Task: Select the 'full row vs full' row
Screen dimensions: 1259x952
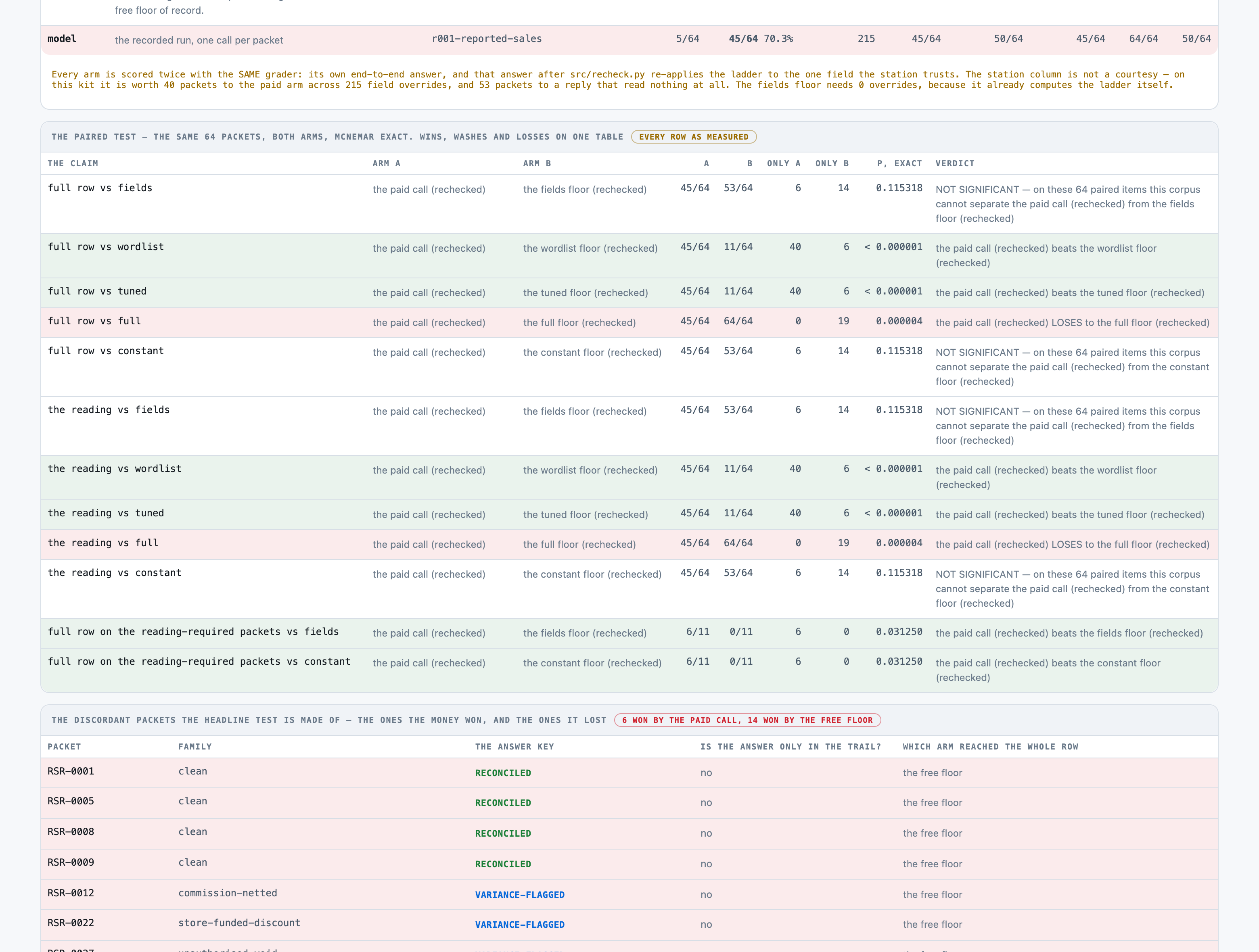Action: tap(629, 323)
